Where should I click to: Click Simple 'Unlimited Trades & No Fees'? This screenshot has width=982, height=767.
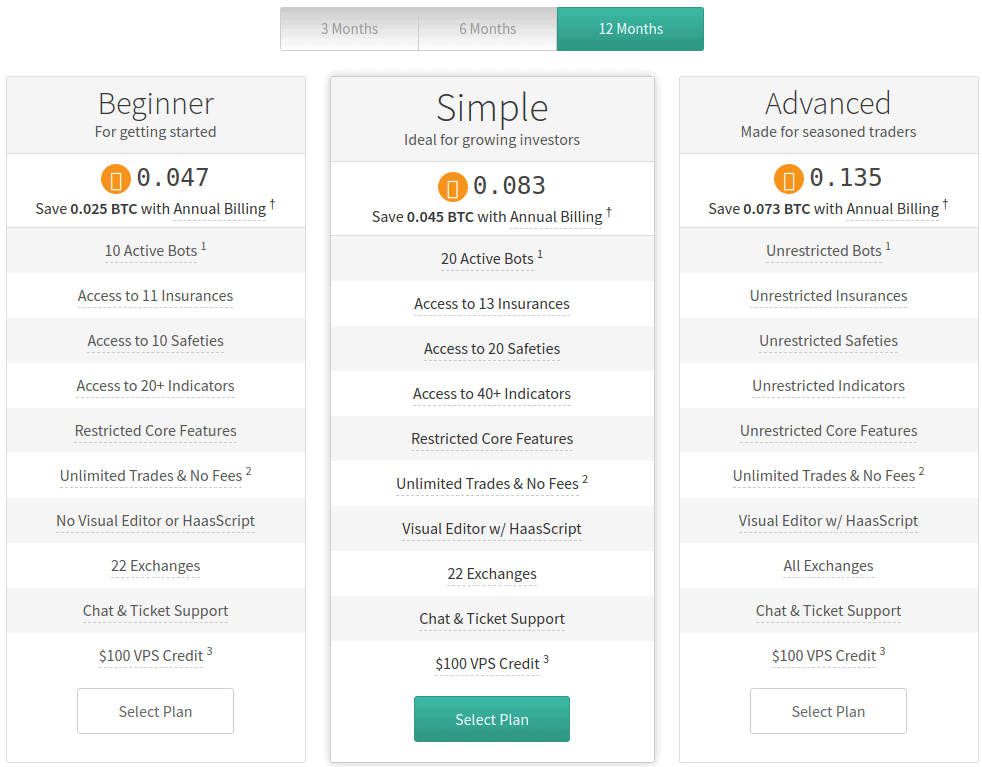tap(487, 485)
